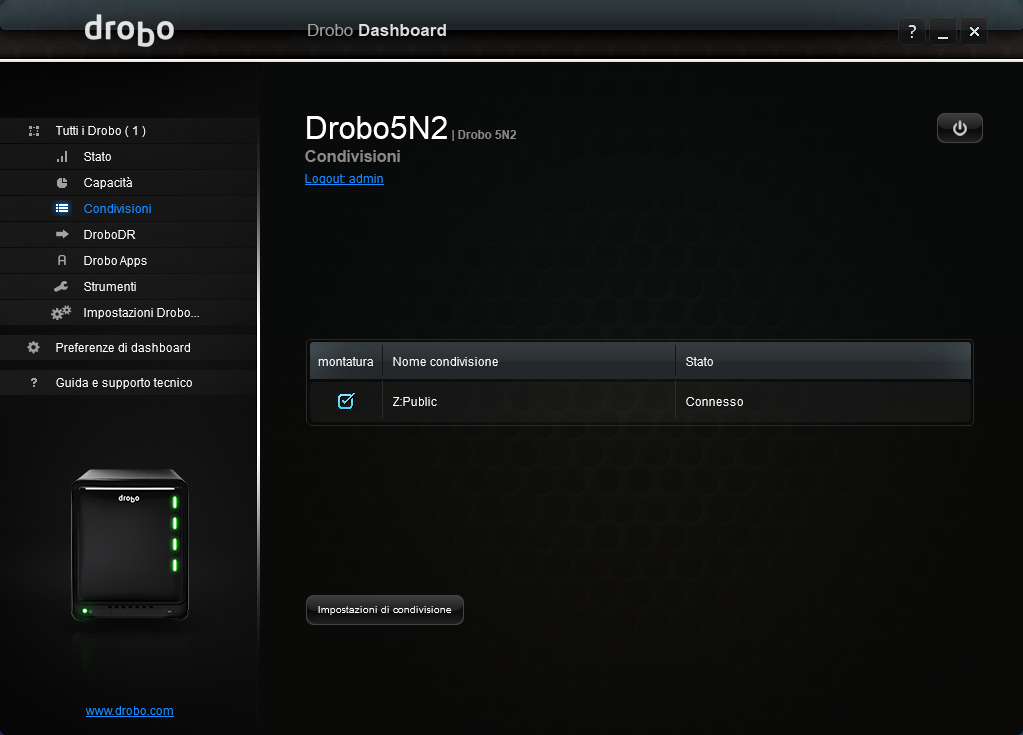
Task: Click the Impostazioni Drobo gears icon
Action: [62, 313]
